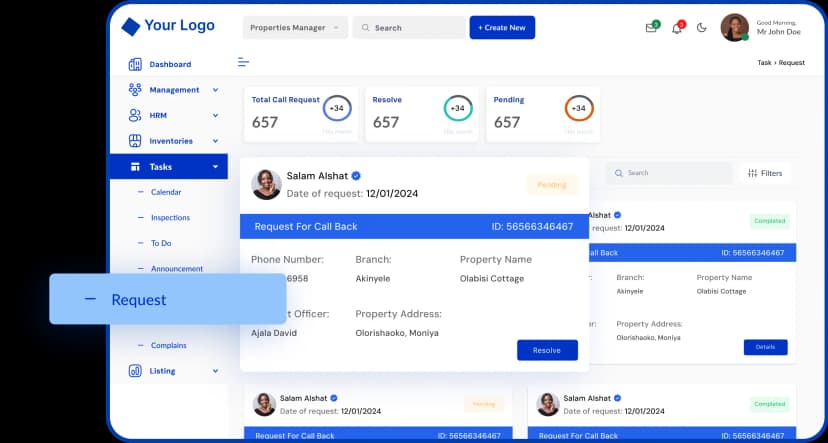
Task: Collapse sidebar with hamburger menu icon
Action: pos(243,62)
